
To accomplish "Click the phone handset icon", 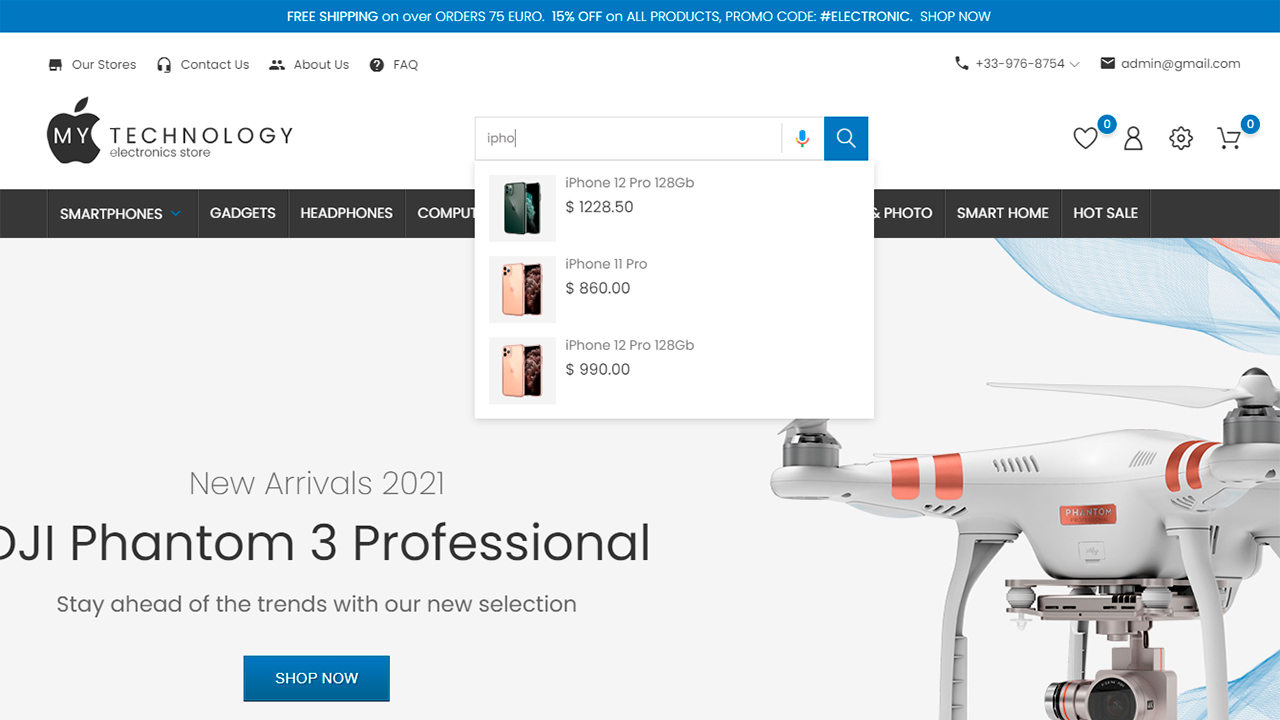I will (x=962, y=63).
